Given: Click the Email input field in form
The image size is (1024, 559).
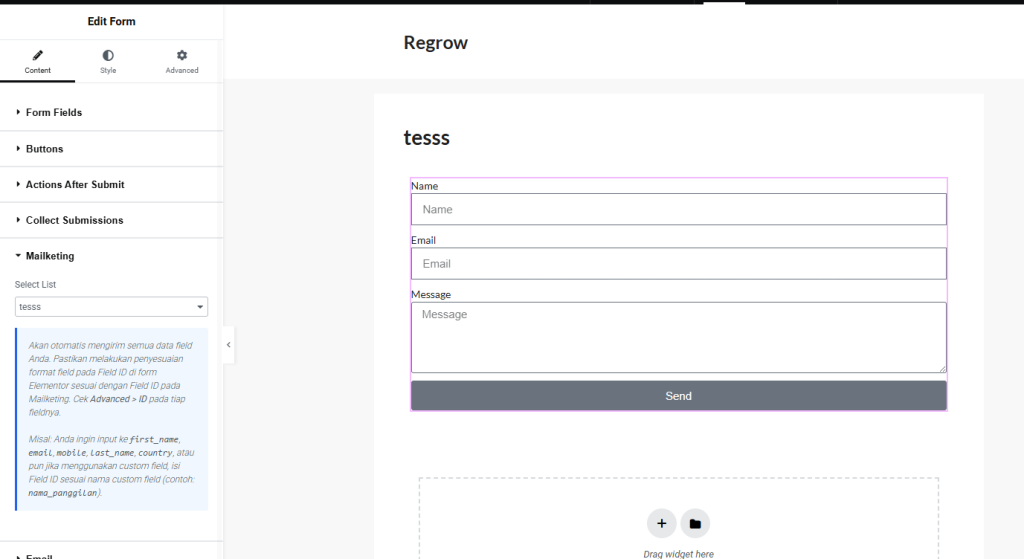Looking at the screenshot, I should click(678, 264).
